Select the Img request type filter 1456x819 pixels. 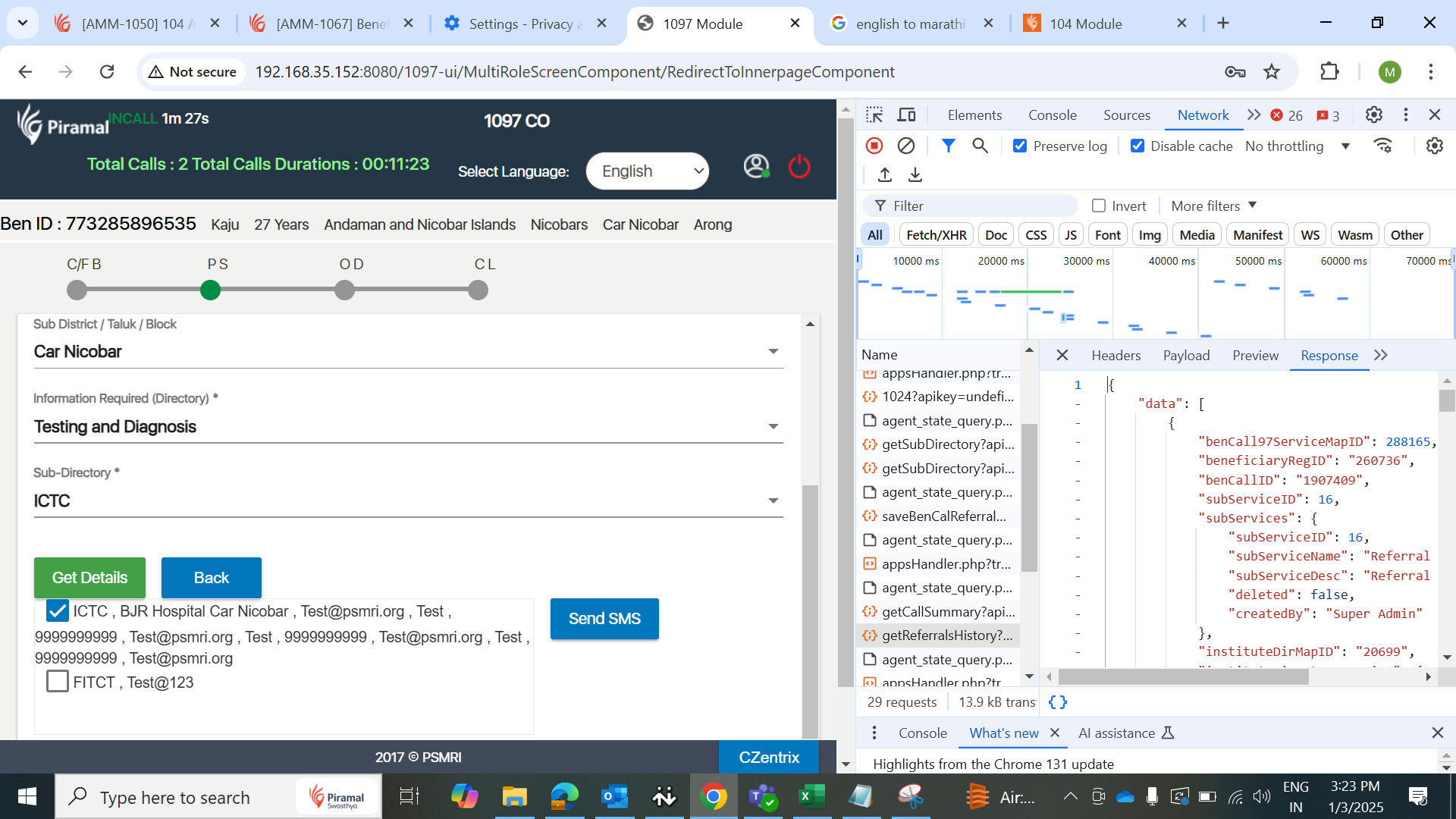point(1150,235)
